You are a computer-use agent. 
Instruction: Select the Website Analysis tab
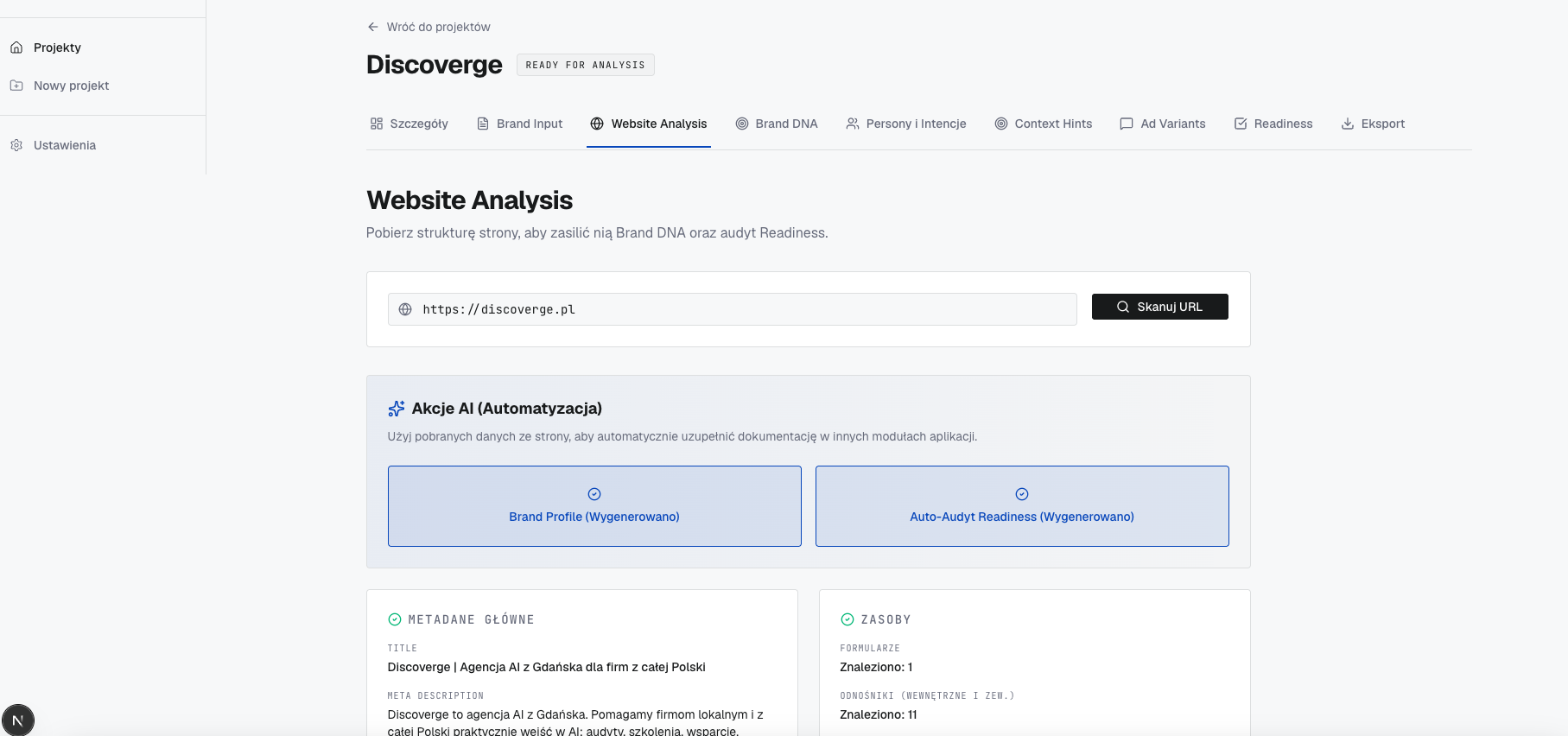pos(649,124)
